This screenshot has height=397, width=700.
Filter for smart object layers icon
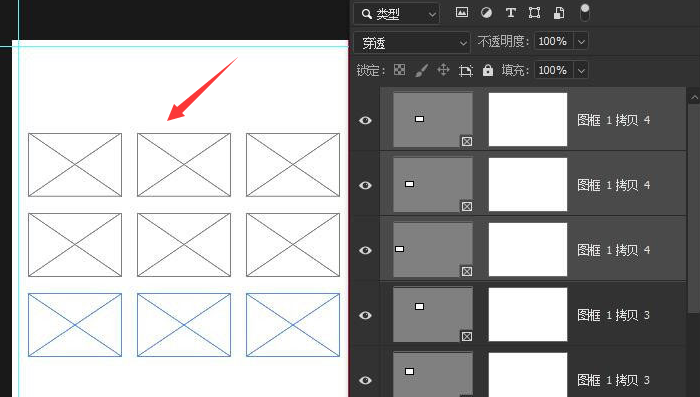[558, 13]
